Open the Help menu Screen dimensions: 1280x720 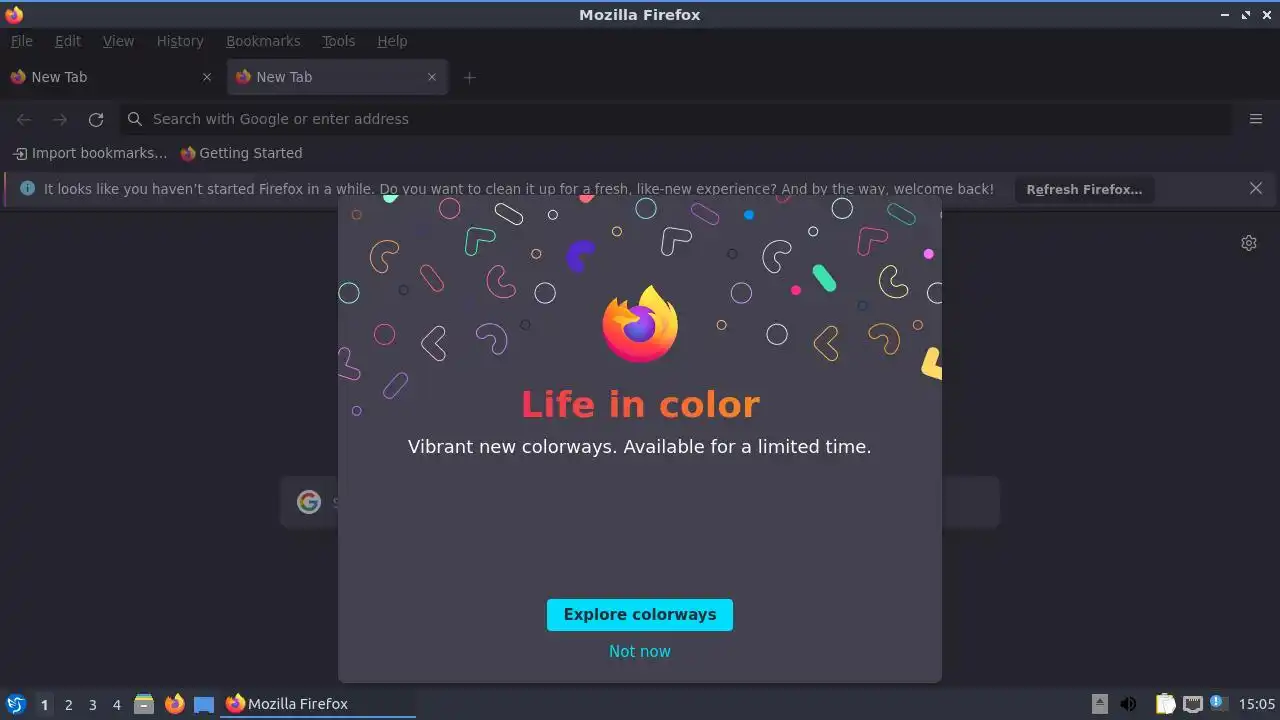[x=392, y=41]
